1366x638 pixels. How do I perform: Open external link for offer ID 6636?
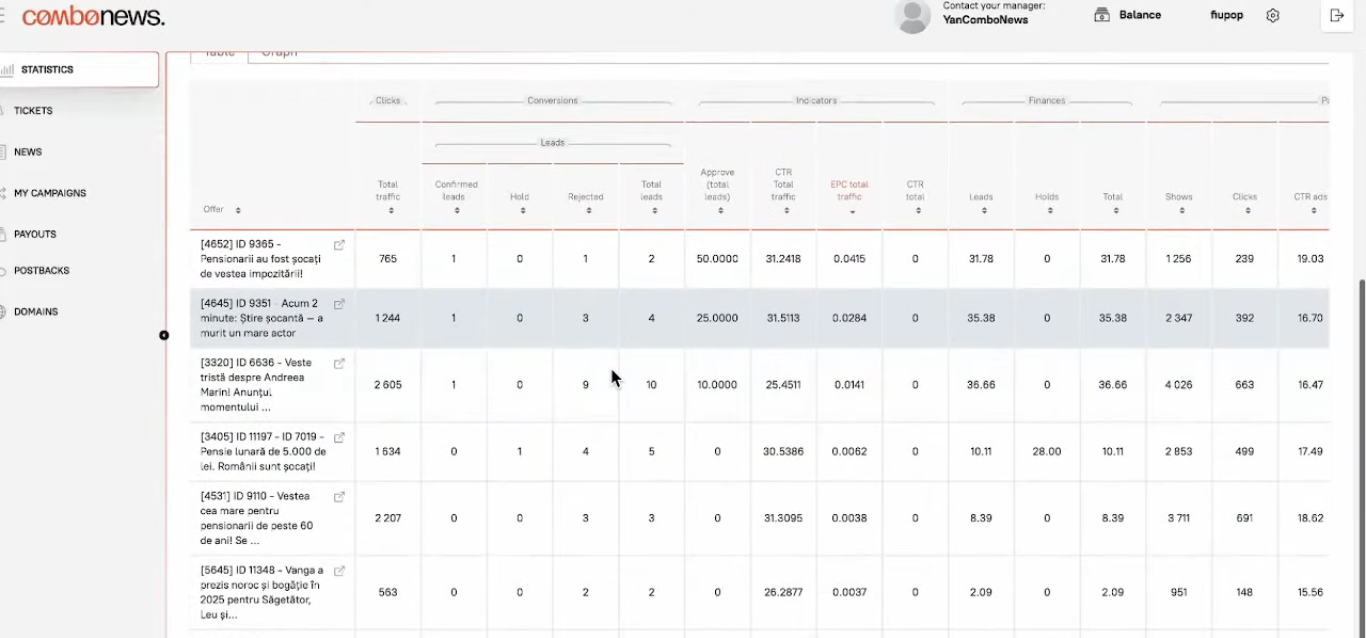[x=339, y=364]
